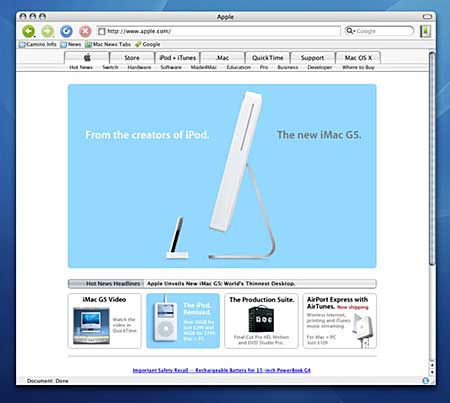Click 'Document: Done' status text
Screen dimensions: 450x403
click(x=48, y=381)
